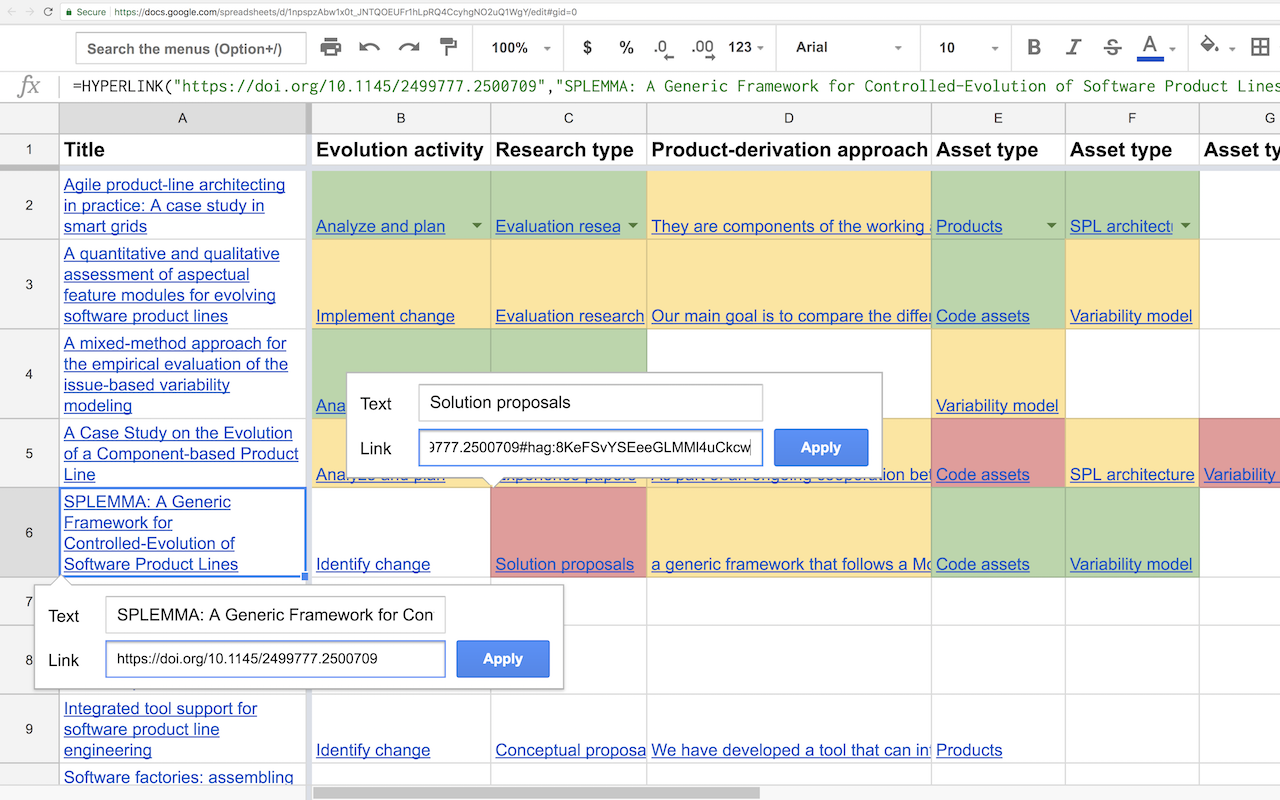The image size is (1280, 800).
Task: Click Link field ending with #hag:8KeFSvYSEeeGLMMl4uCkcw
Action: click(590, 447)
